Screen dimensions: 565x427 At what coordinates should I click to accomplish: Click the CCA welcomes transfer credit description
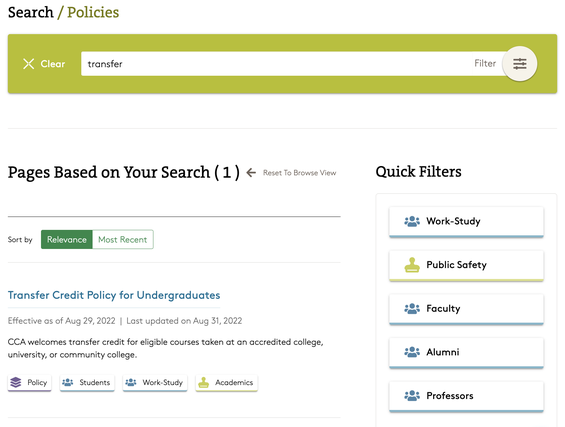coord(165,348)
